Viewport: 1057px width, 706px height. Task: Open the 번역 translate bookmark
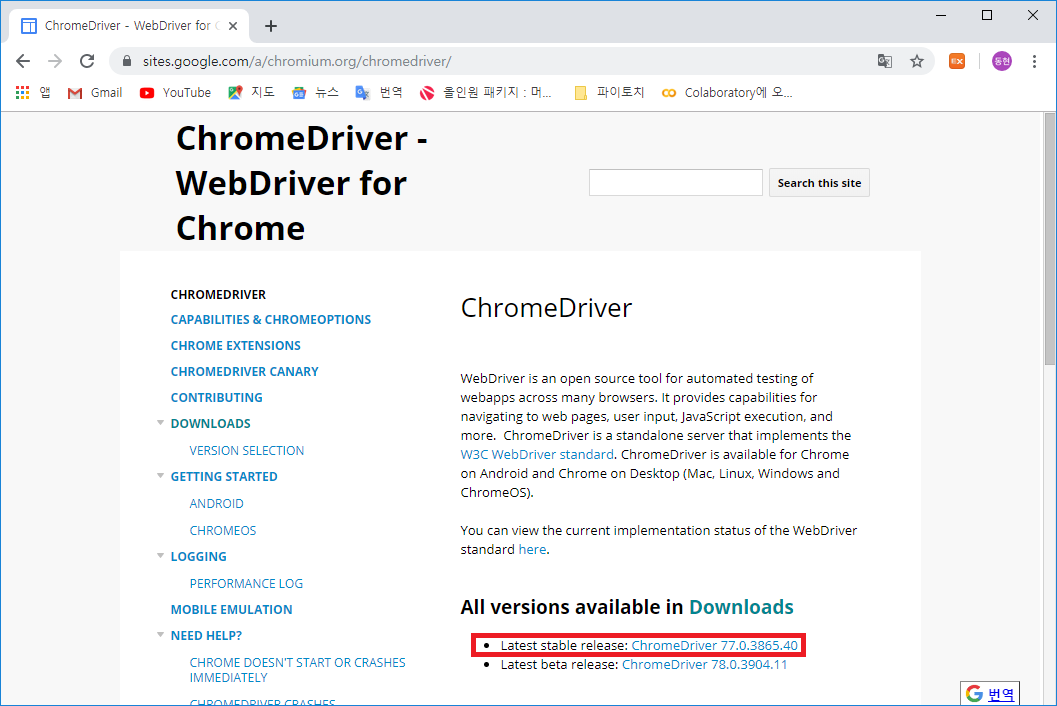pyautogui.click(x=379, y=92)
